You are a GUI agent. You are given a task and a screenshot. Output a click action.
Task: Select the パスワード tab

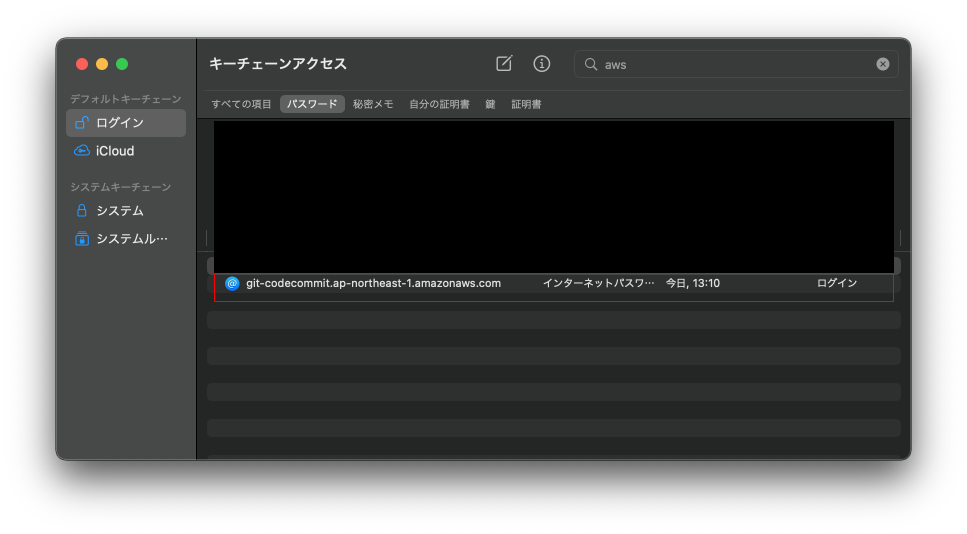(x=312, y=104)
